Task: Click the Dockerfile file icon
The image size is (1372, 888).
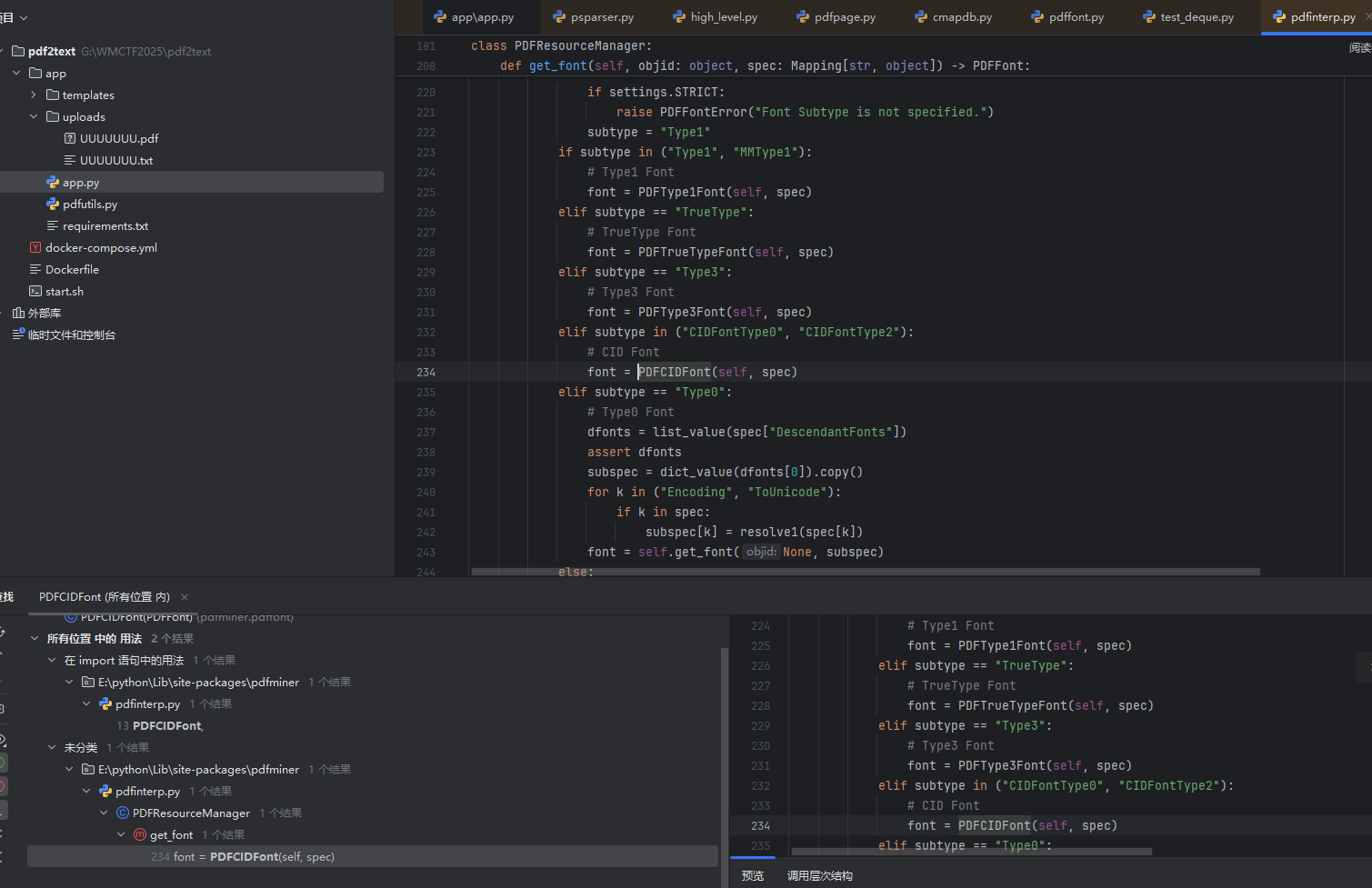Action: click(x=35, y=269)
